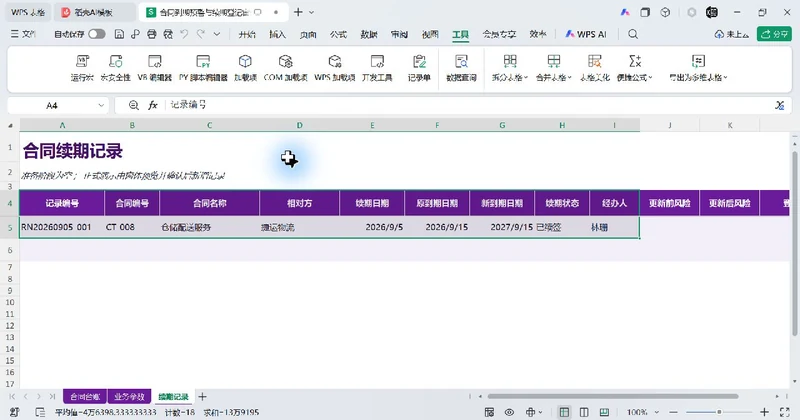
Task: Click the cloud upload button near 分享
Action: (731, 34)
